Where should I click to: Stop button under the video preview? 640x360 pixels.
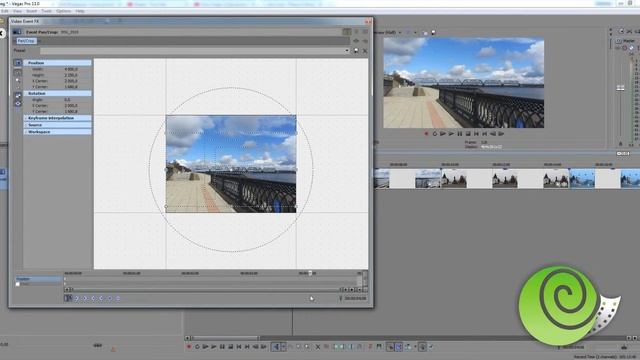coord(468,133)
